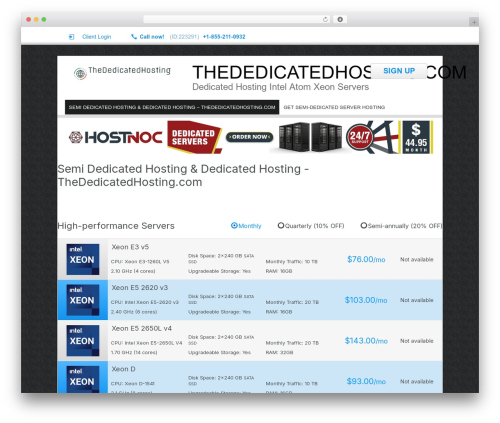Click the browser address bar

pos(237,20)
